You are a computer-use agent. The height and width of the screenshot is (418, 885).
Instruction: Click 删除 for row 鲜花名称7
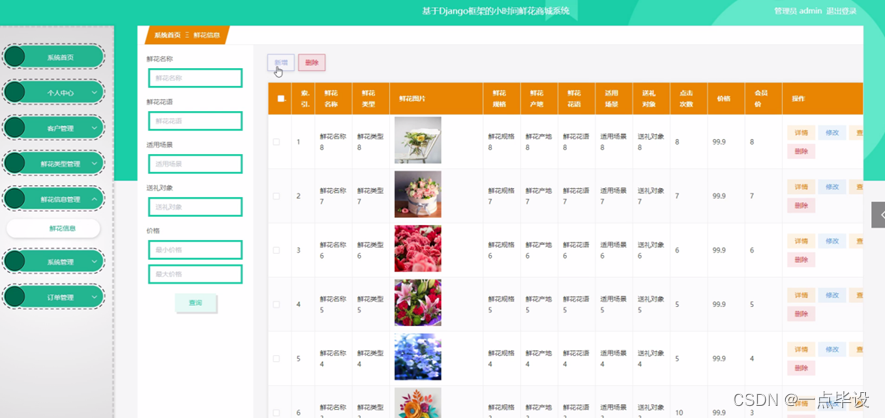tap(801, 205)
